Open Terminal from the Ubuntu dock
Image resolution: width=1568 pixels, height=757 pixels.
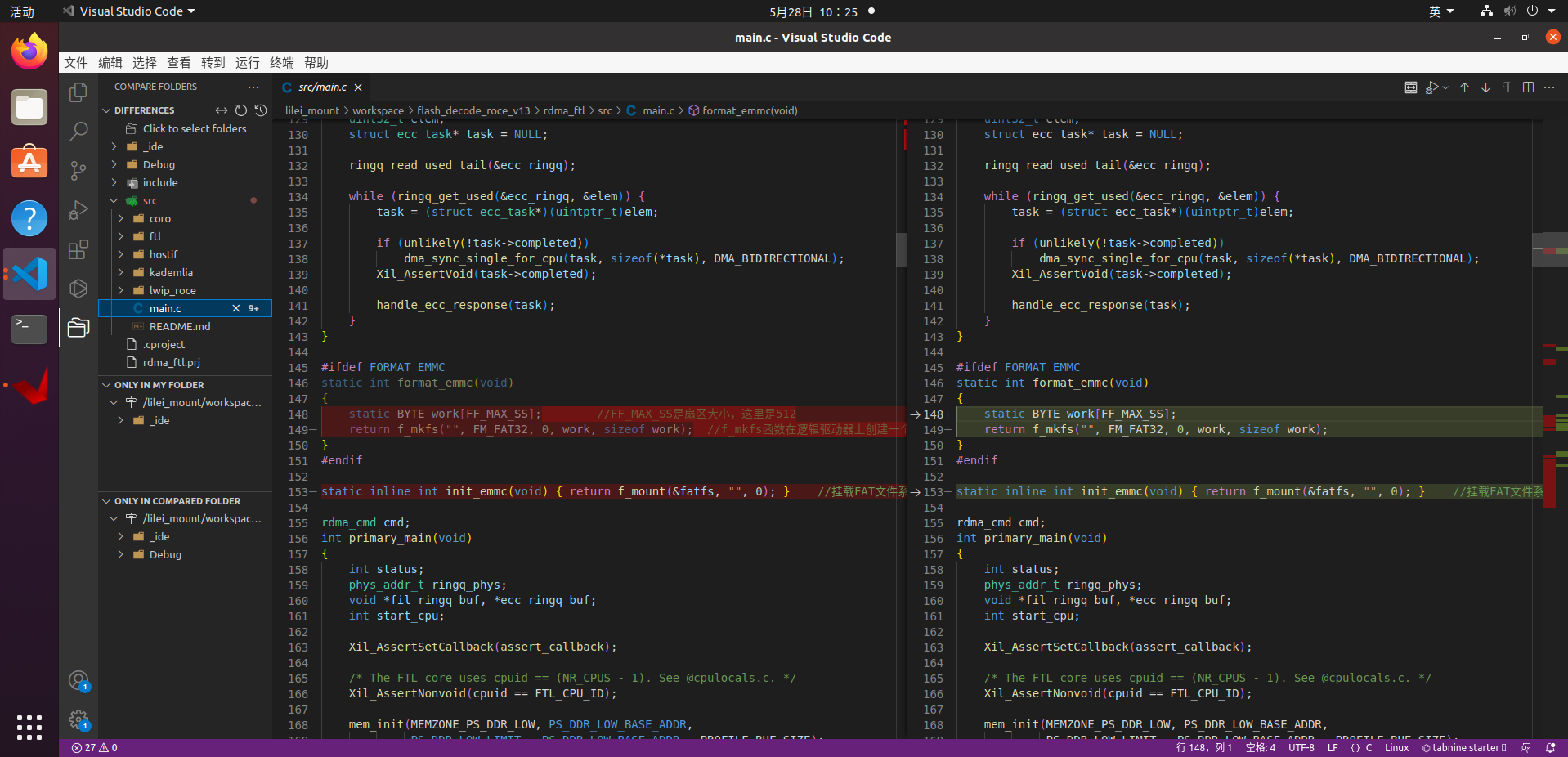coord(29,329)
